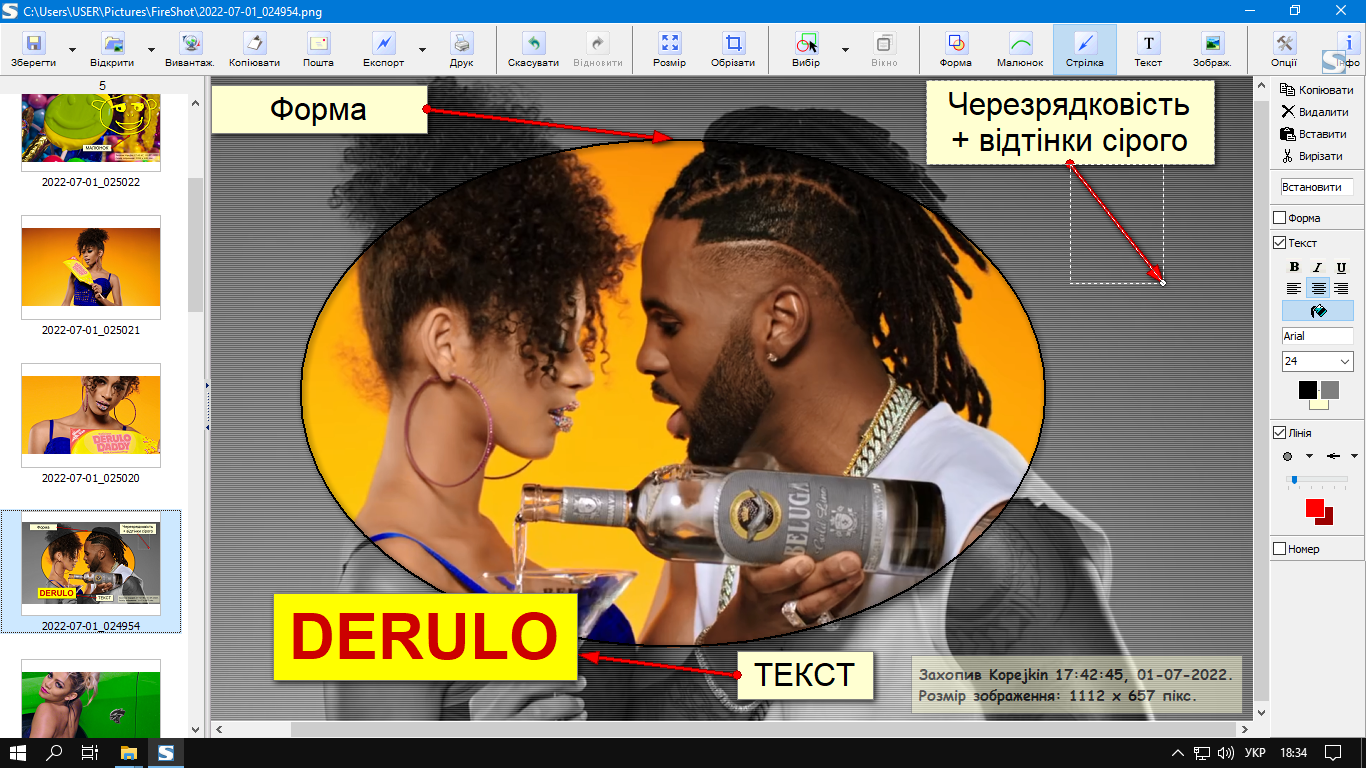1366x768 pixels.
Task: Expand the Відкрити dropdown arrow
Action: [x=151, y=49]
